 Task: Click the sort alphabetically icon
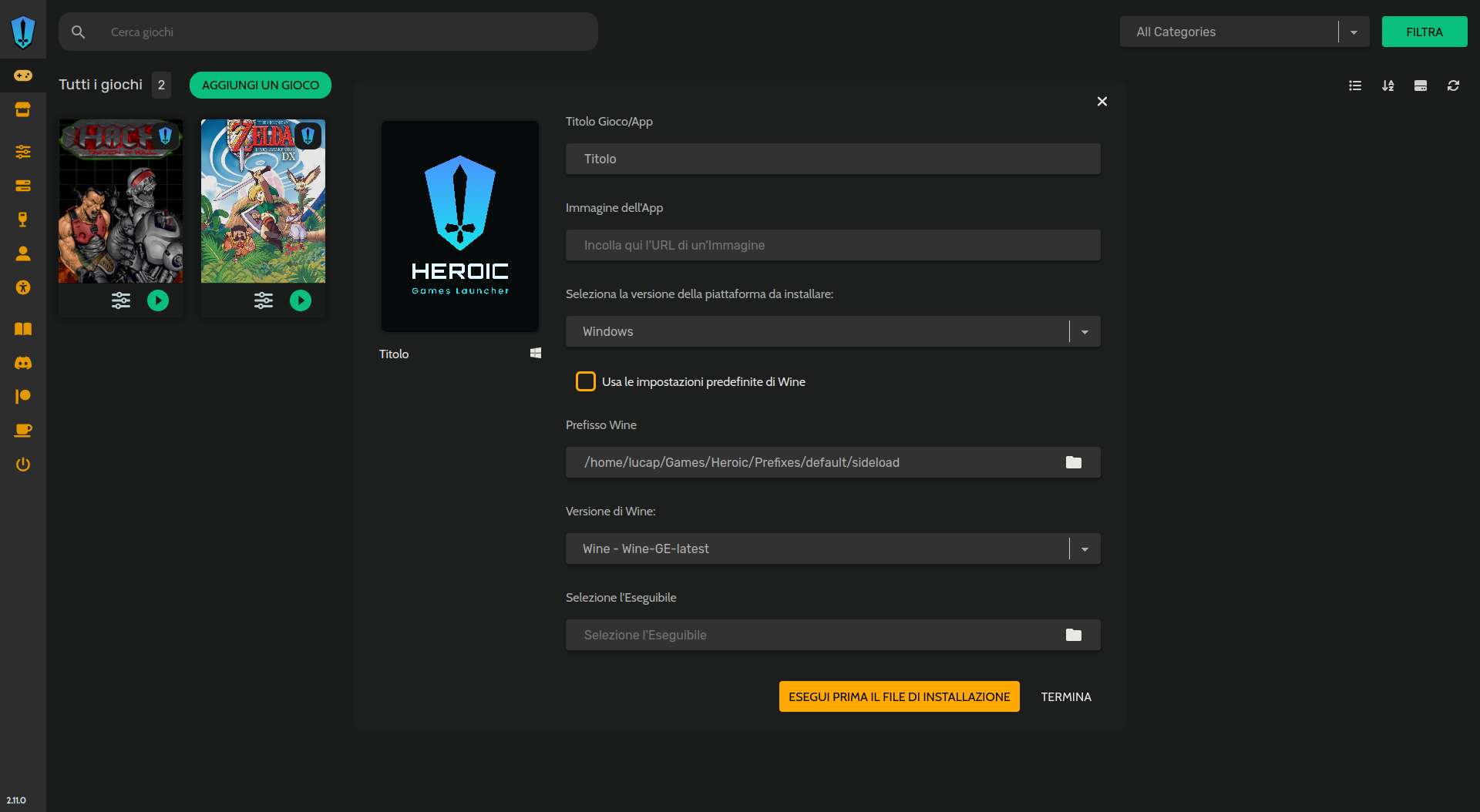pyautogui.click(x=1388, y=86)
